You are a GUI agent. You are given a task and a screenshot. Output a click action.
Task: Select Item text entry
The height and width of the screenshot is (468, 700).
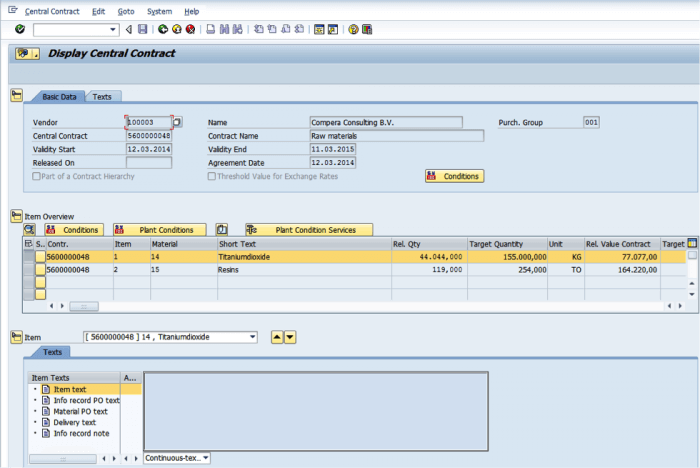tap(70, 389)
